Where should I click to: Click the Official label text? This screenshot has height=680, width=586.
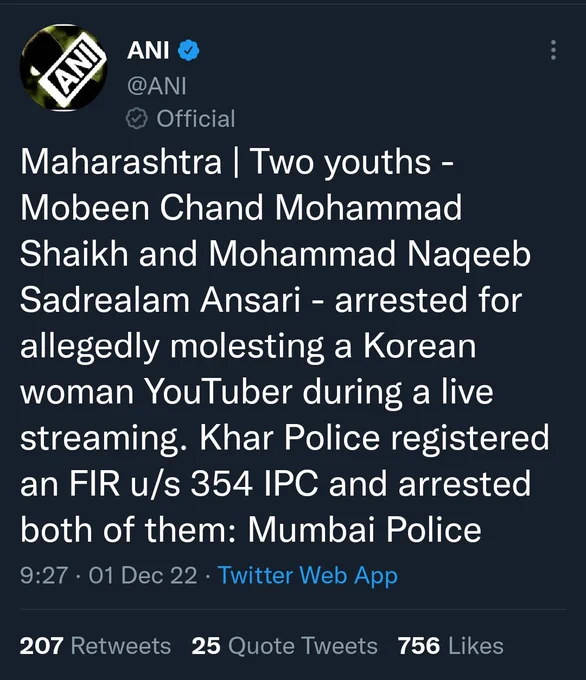(x=196, y=119)
